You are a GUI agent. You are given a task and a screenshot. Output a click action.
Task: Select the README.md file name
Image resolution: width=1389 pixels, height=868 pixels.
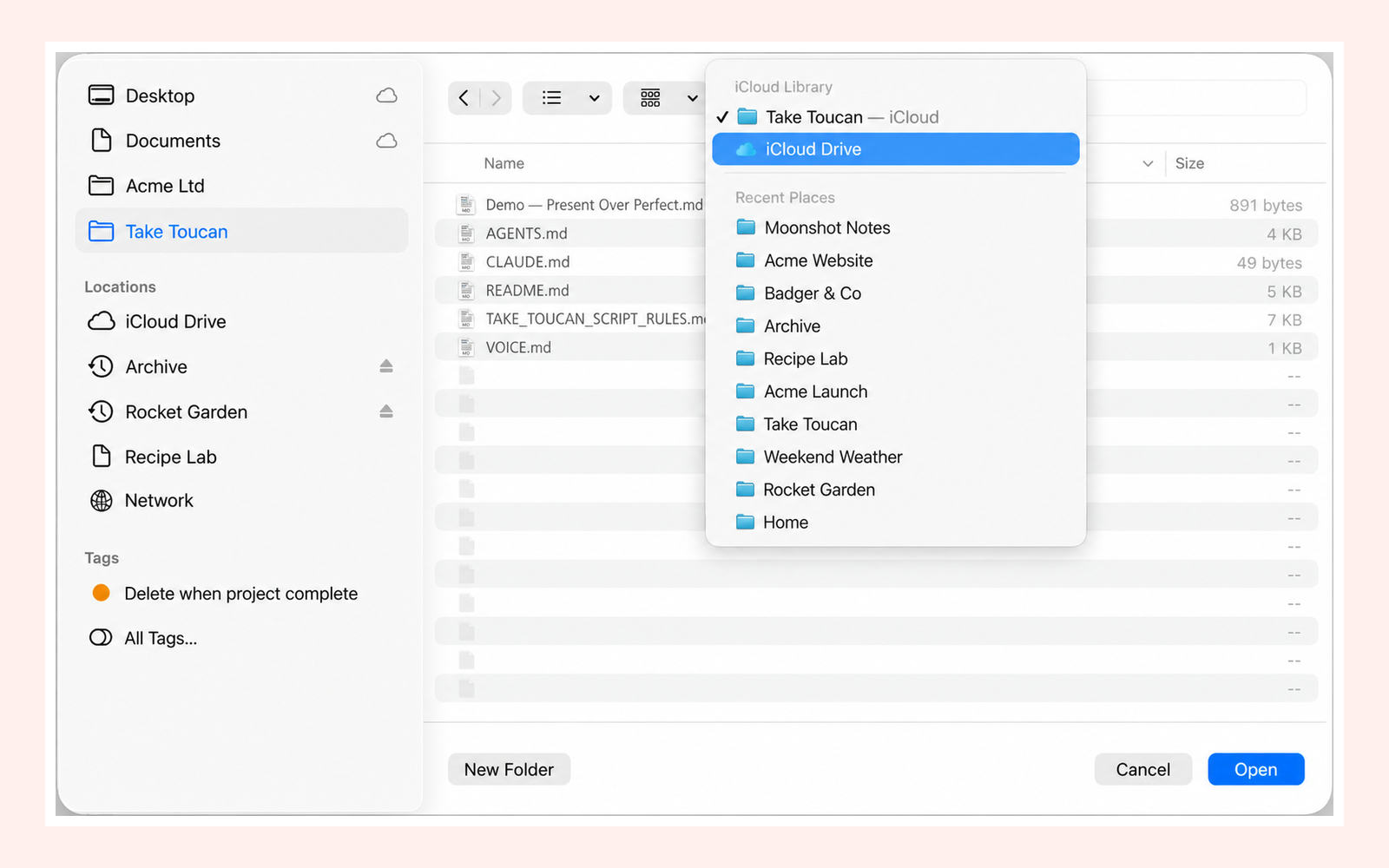(x=527, y=291)
